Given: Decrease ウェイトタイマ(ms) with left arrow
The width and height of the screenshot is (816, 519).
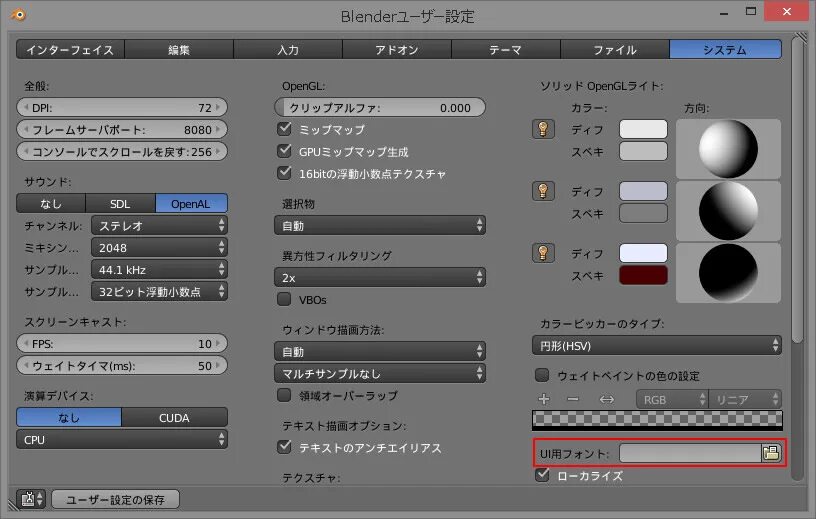Looking at the screenshot, I should [26, 365].
